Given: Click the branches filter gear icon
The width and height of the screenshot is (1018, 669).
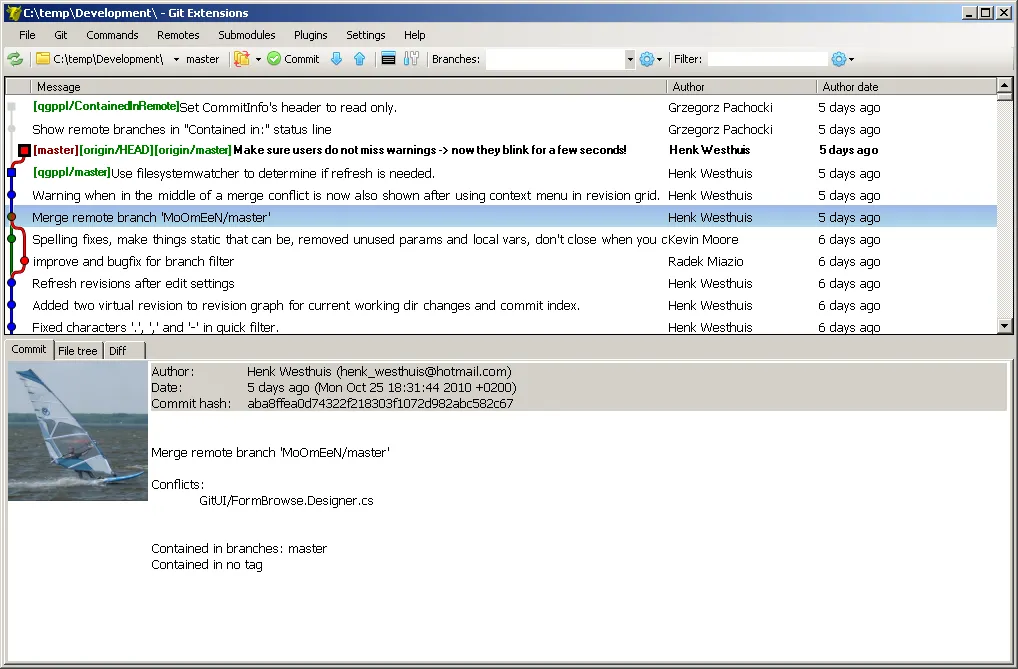Looking at the screenshot, I should [647, 59].
